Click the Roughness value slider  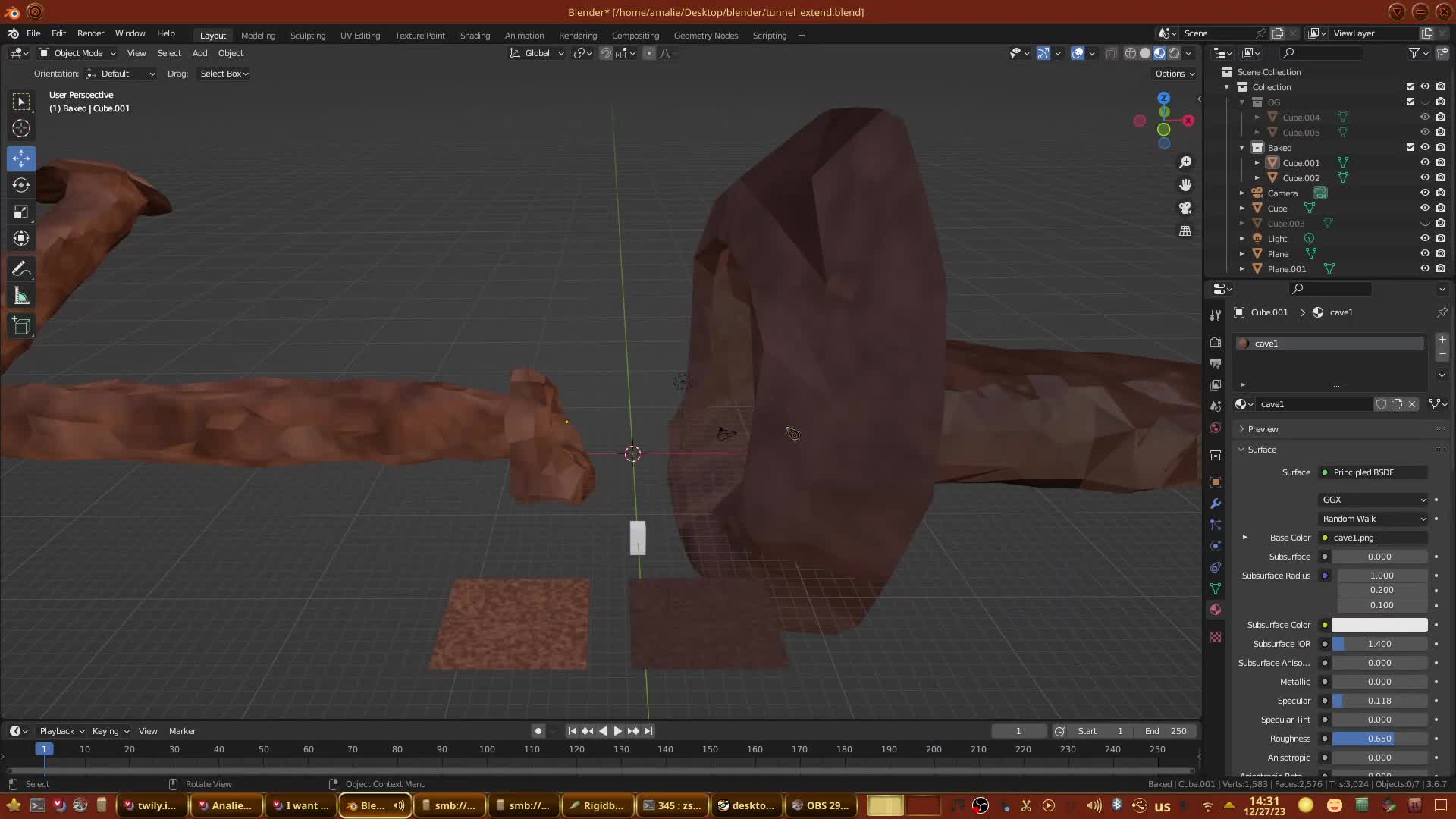[x=1379, y=739]
